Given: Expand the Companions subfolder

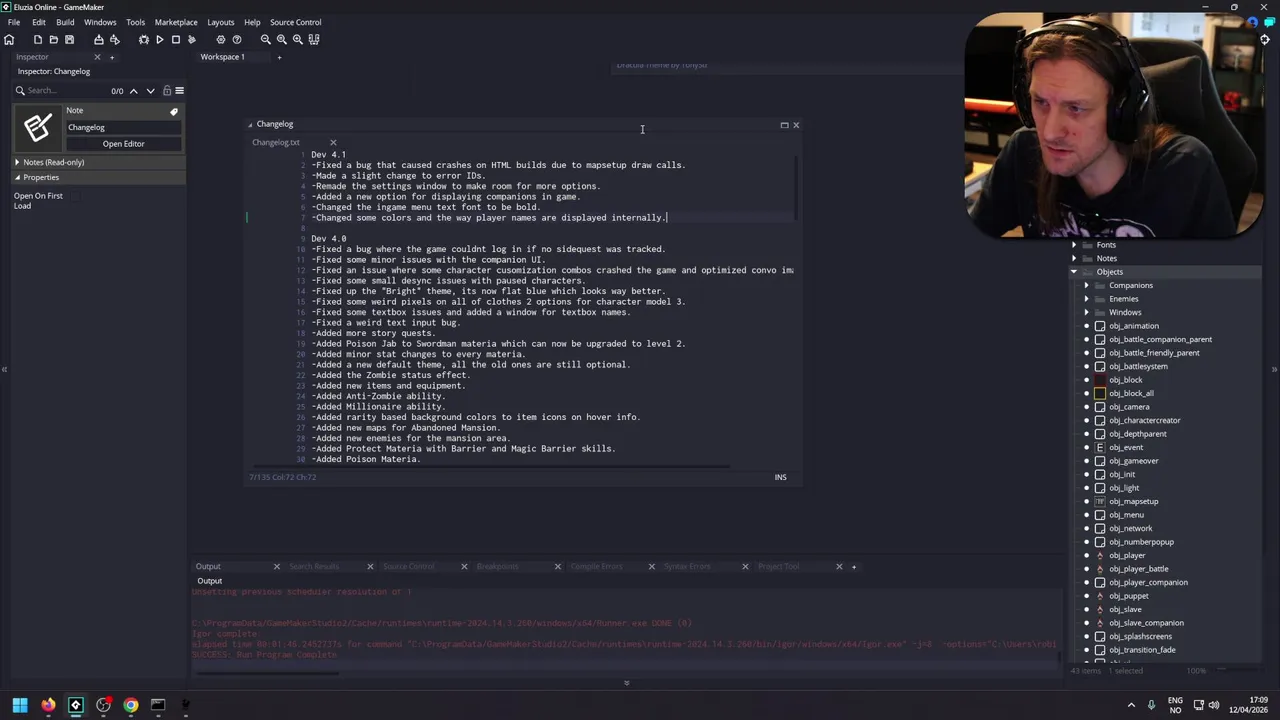Looking at the screenshot, I should (1087, 285).
